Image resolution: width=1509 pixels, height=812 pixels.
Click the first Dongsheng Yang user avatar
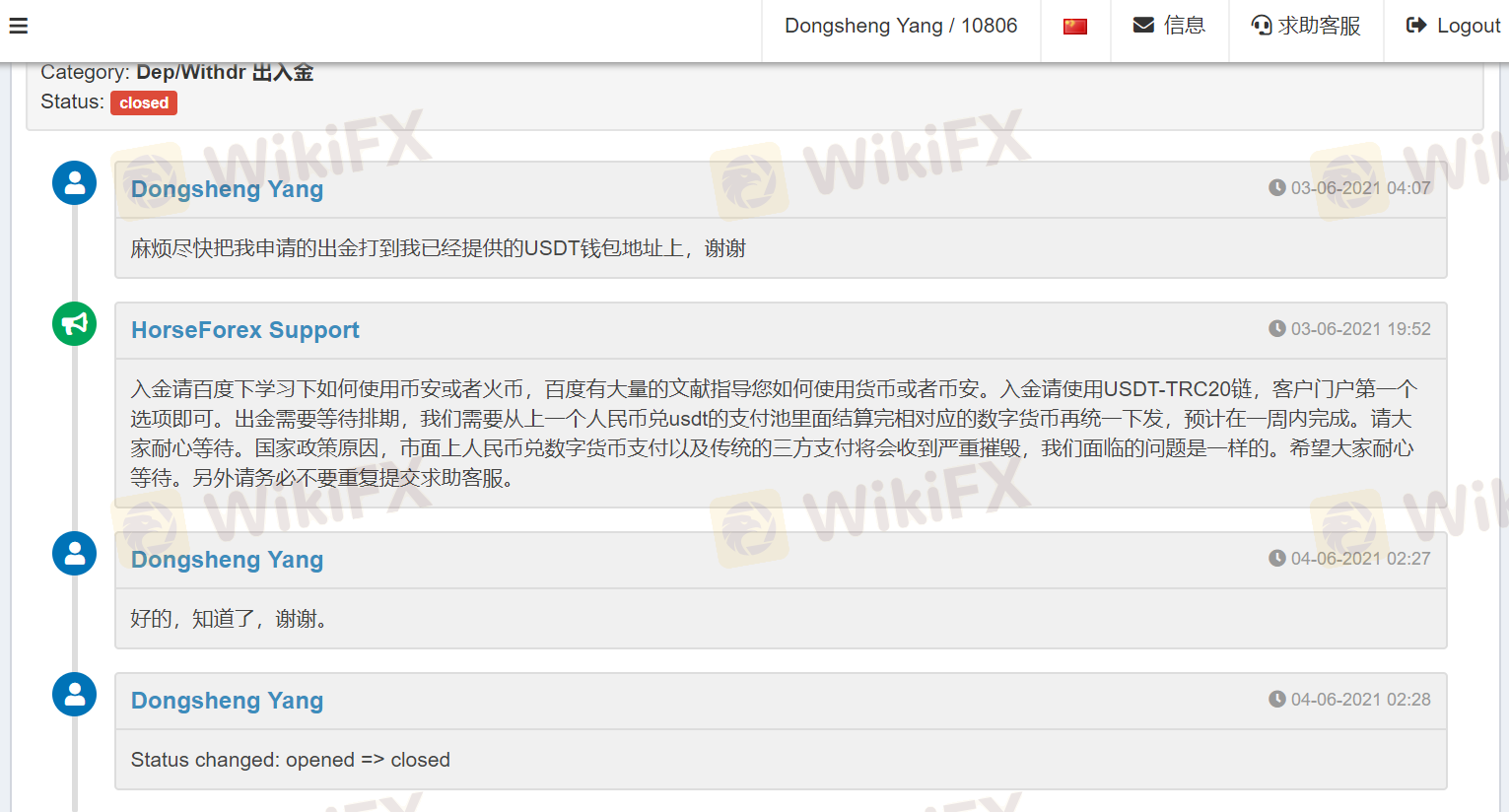pos(75,183)
